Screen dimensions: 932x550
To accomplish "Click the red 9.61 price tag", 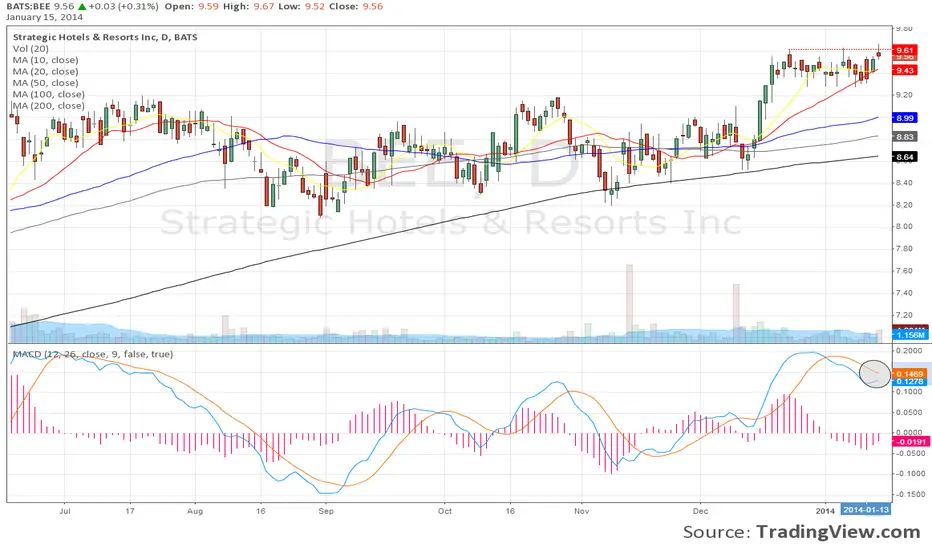I will [905, 51].
